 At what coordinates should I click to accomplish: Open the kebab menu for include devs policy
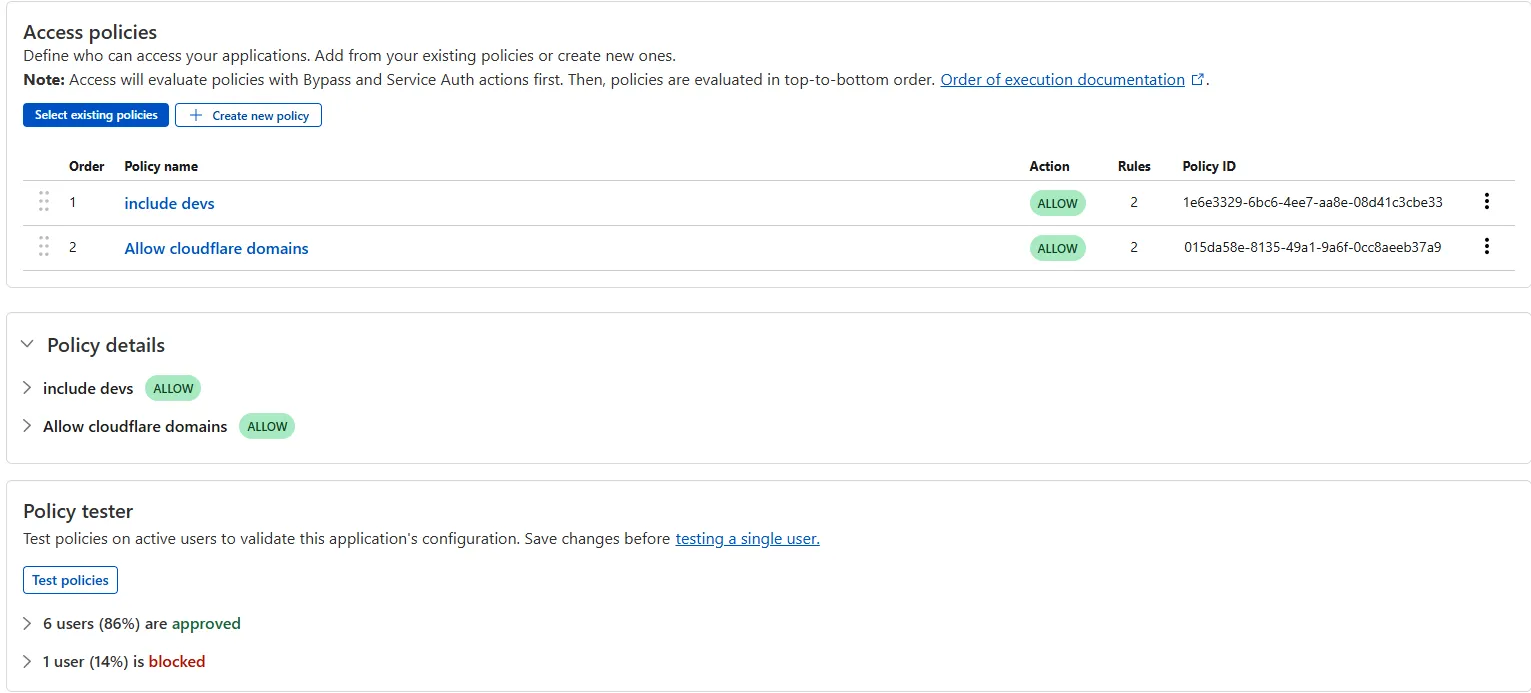click(x=1487, y=201)
